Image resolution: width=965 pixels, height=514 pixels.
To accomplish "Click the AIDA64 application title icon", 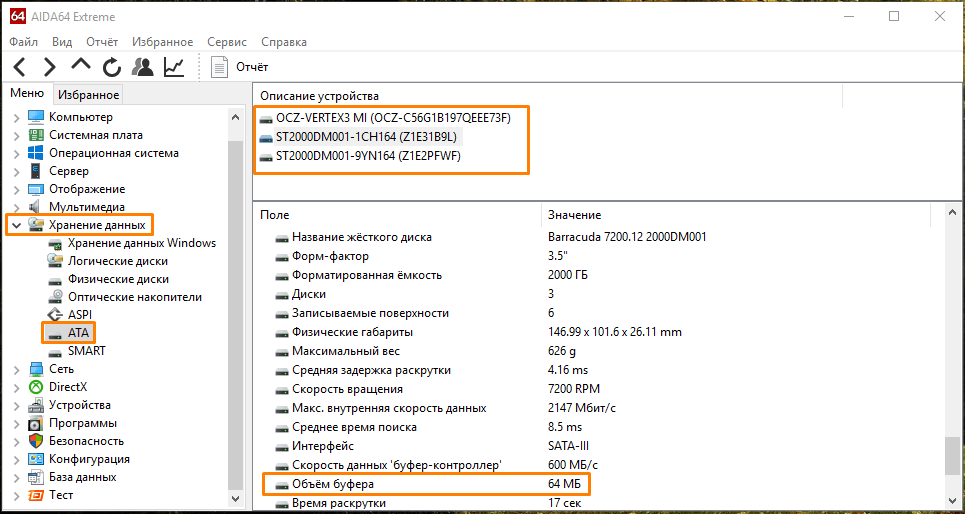I will click(18, 17).
